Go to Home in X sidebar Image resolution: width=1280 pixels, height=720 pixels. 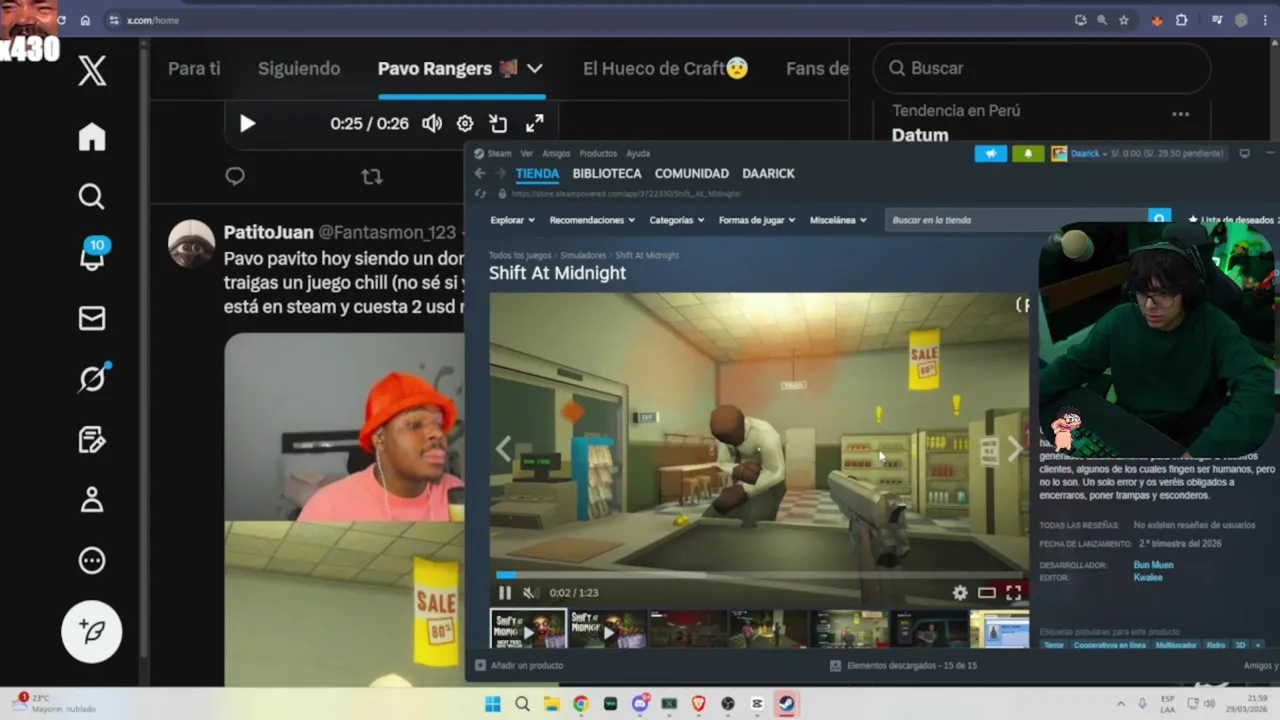[x=92, y=137]
